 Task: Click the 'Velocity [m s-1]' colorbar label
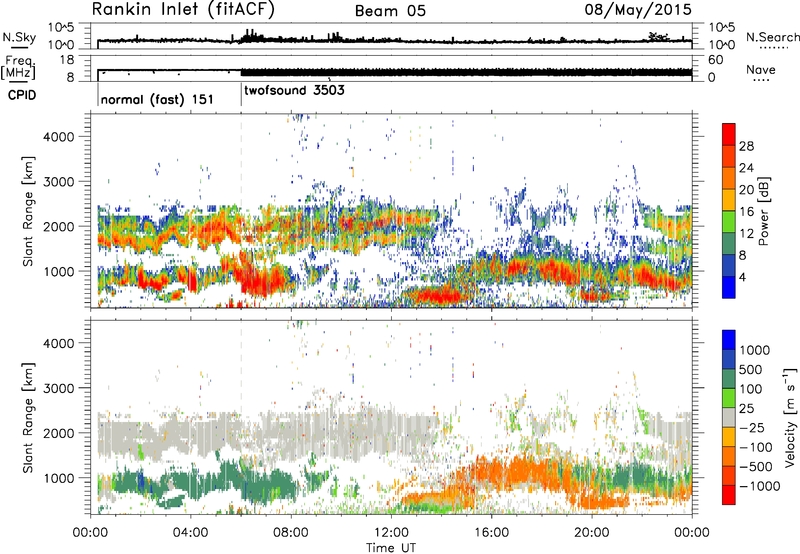coord(790,417)
